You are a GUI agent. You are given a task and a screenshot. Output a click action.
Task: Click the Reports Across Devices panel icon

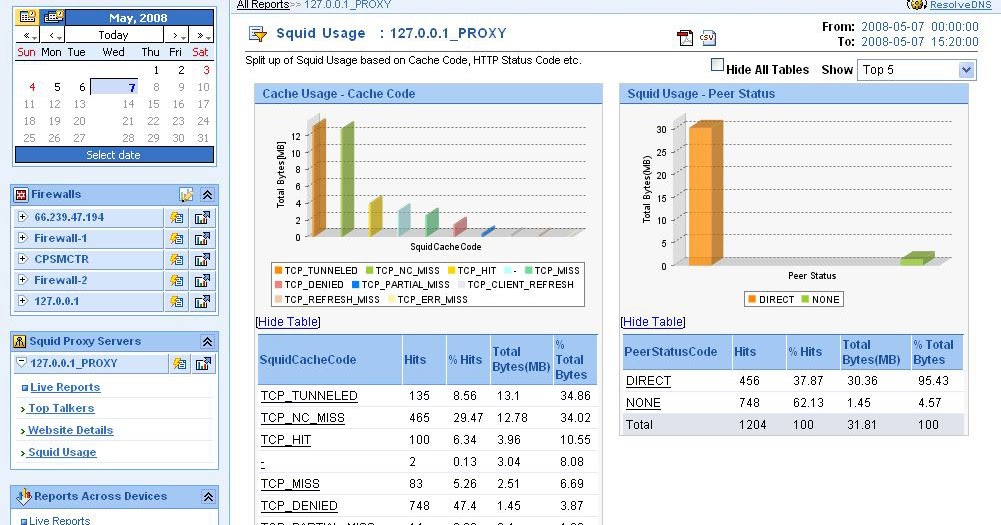pyautogui.click(x=24, y=495)
